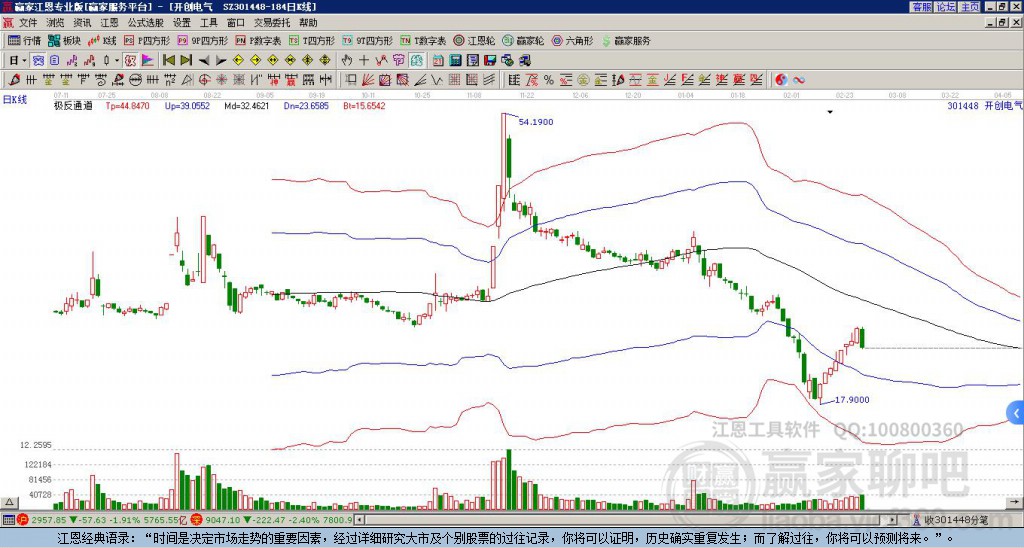Open the 板块 sector view

[64, 40]
